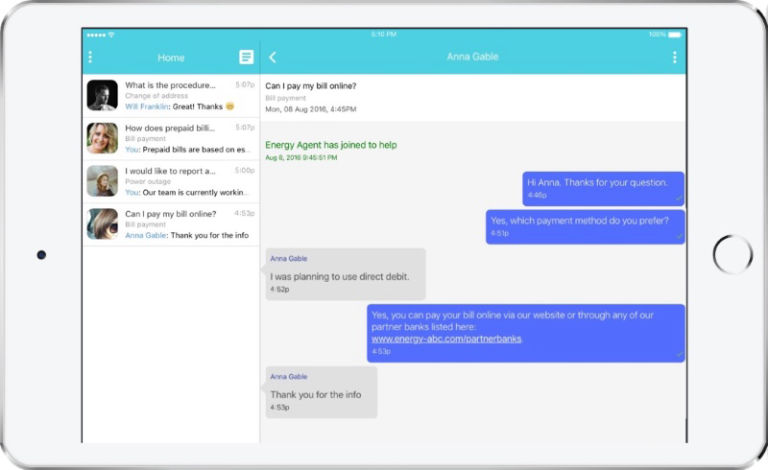Image resolution: width=768 pixels, height=470 pixels.
Task: Open the 'I would like to report a...' conversation
Action: click(171, 182)
